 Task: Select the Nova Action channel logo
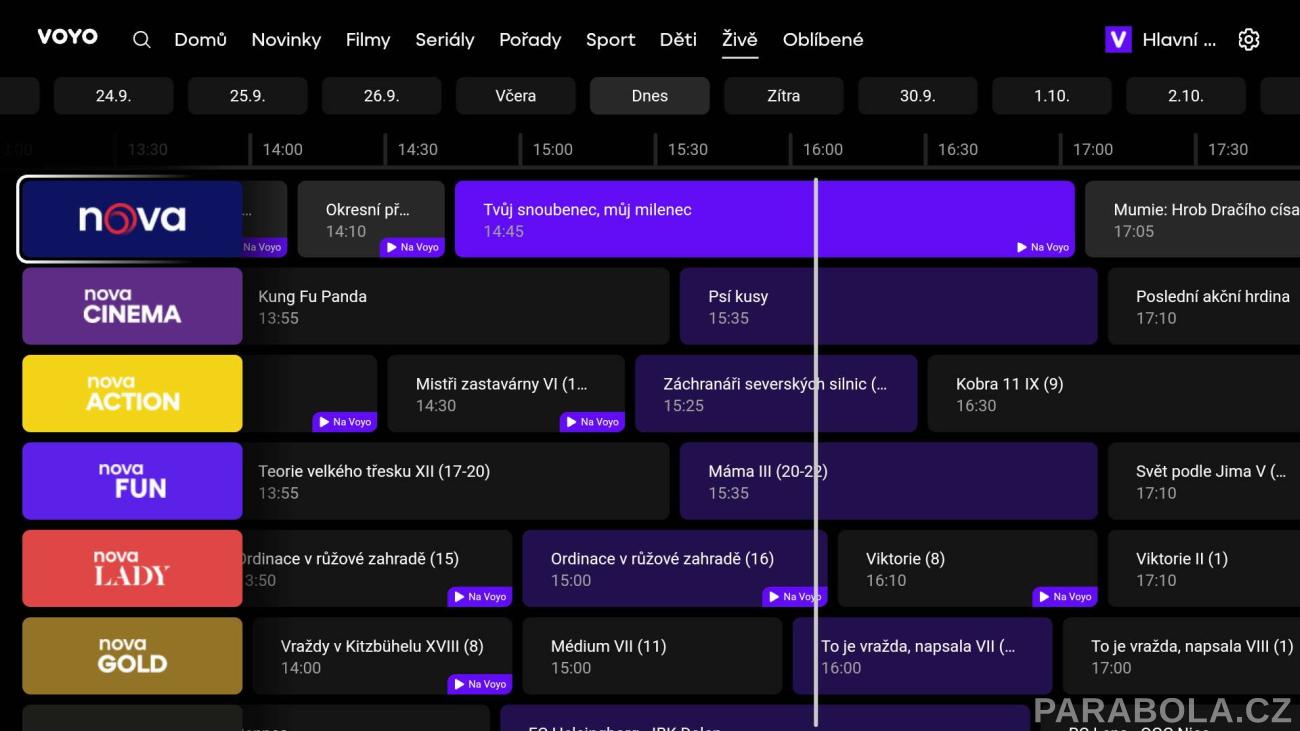(x=132, y=394)
